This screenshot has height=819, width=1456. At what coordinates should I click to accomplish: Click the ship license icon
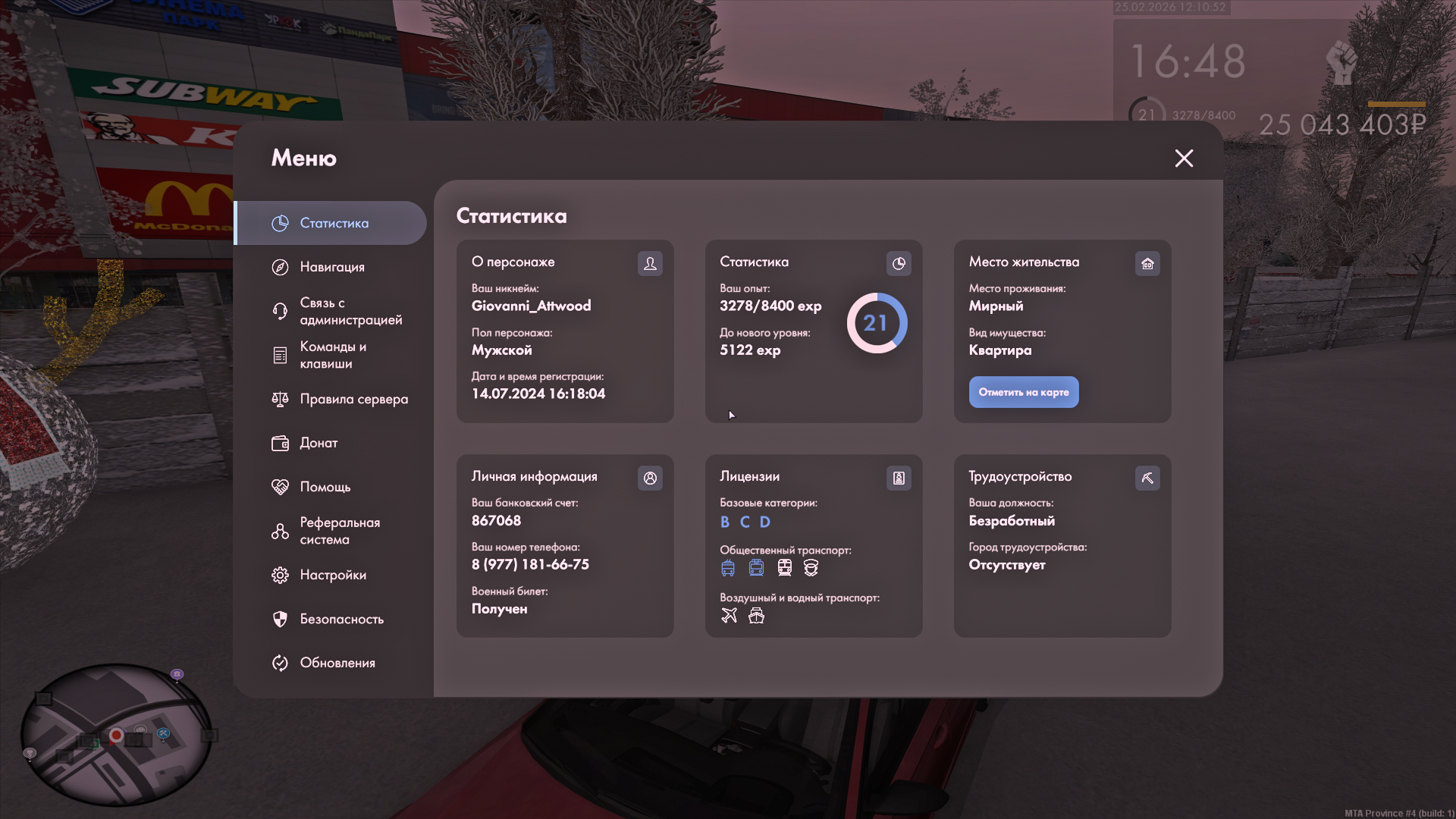tap(756, 615)
